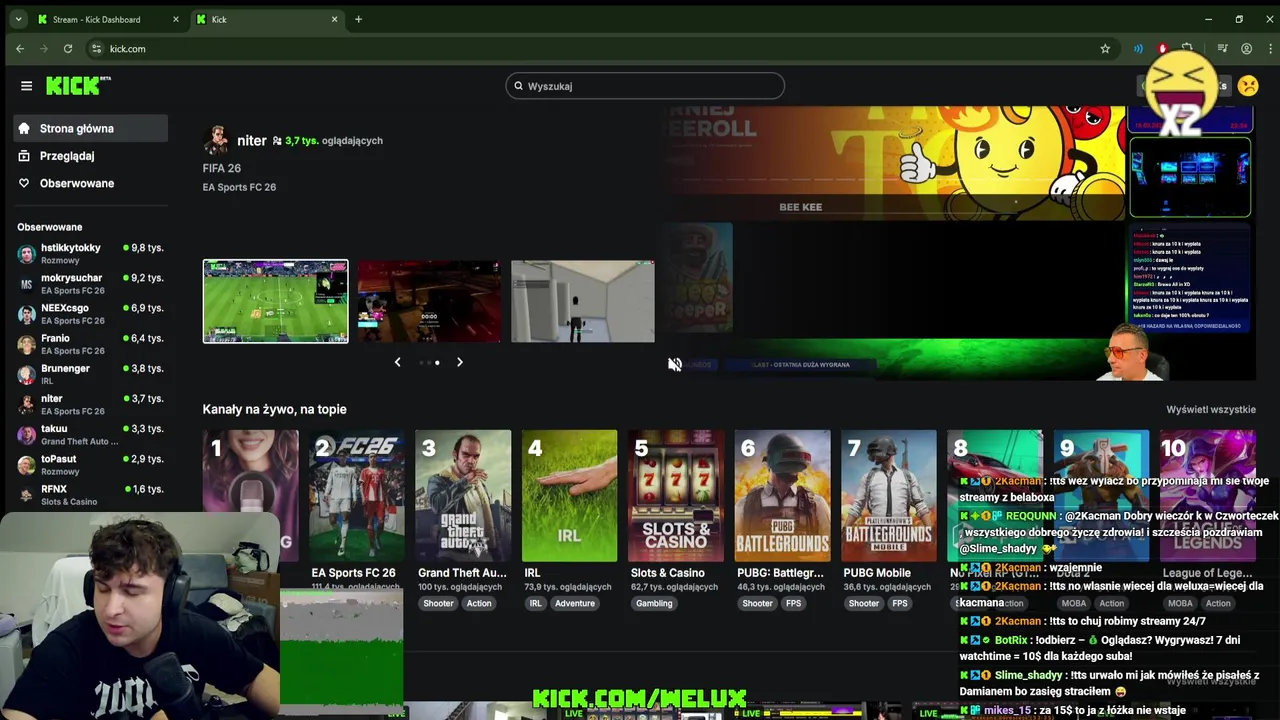The height and width of the screenshot is (720, 1280).
Task: Click the search magnifier icon
Action: pyautogui.click(x=518, y=86)
